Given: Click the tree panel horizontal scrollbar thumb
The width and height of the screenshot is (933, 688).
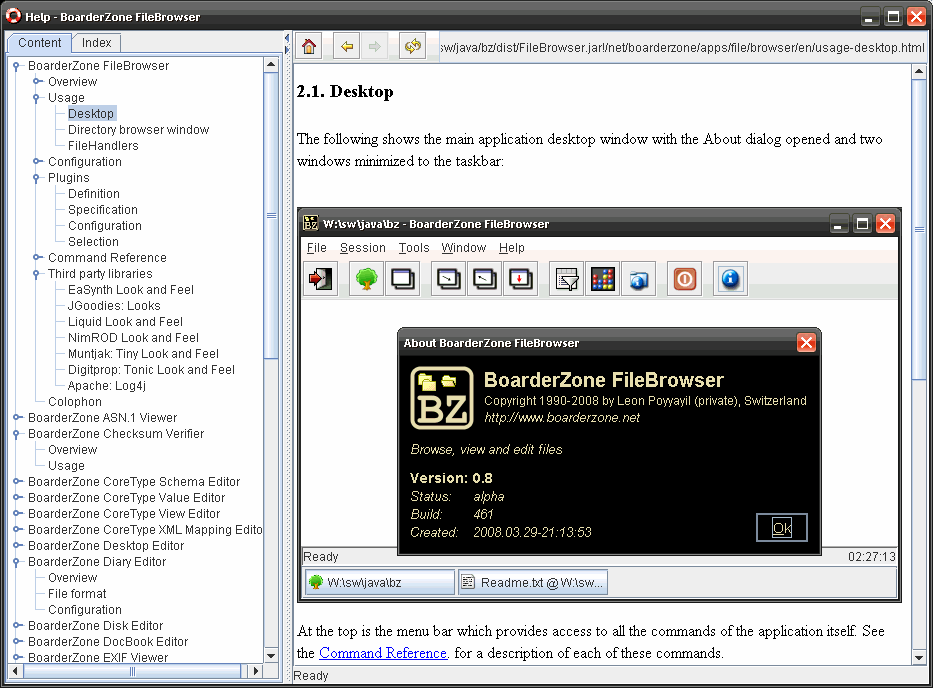Looking at the screenshot, I should [x=132, y=671].
